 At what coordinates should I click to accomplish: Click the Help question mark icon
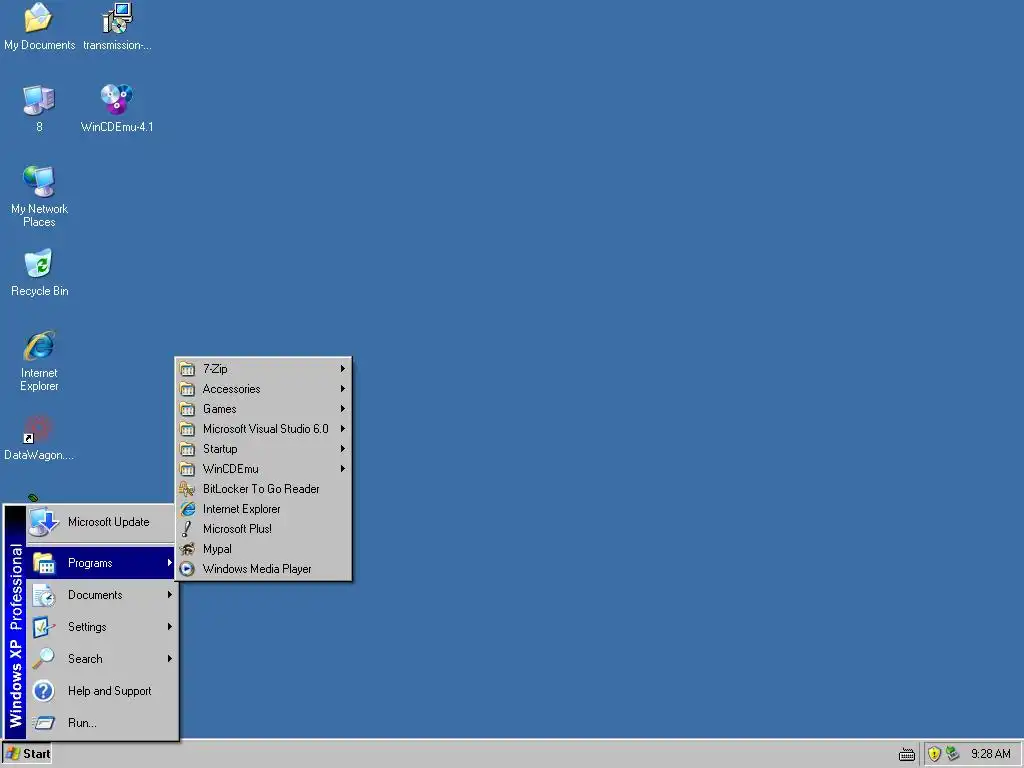click(x=44, y=690)
